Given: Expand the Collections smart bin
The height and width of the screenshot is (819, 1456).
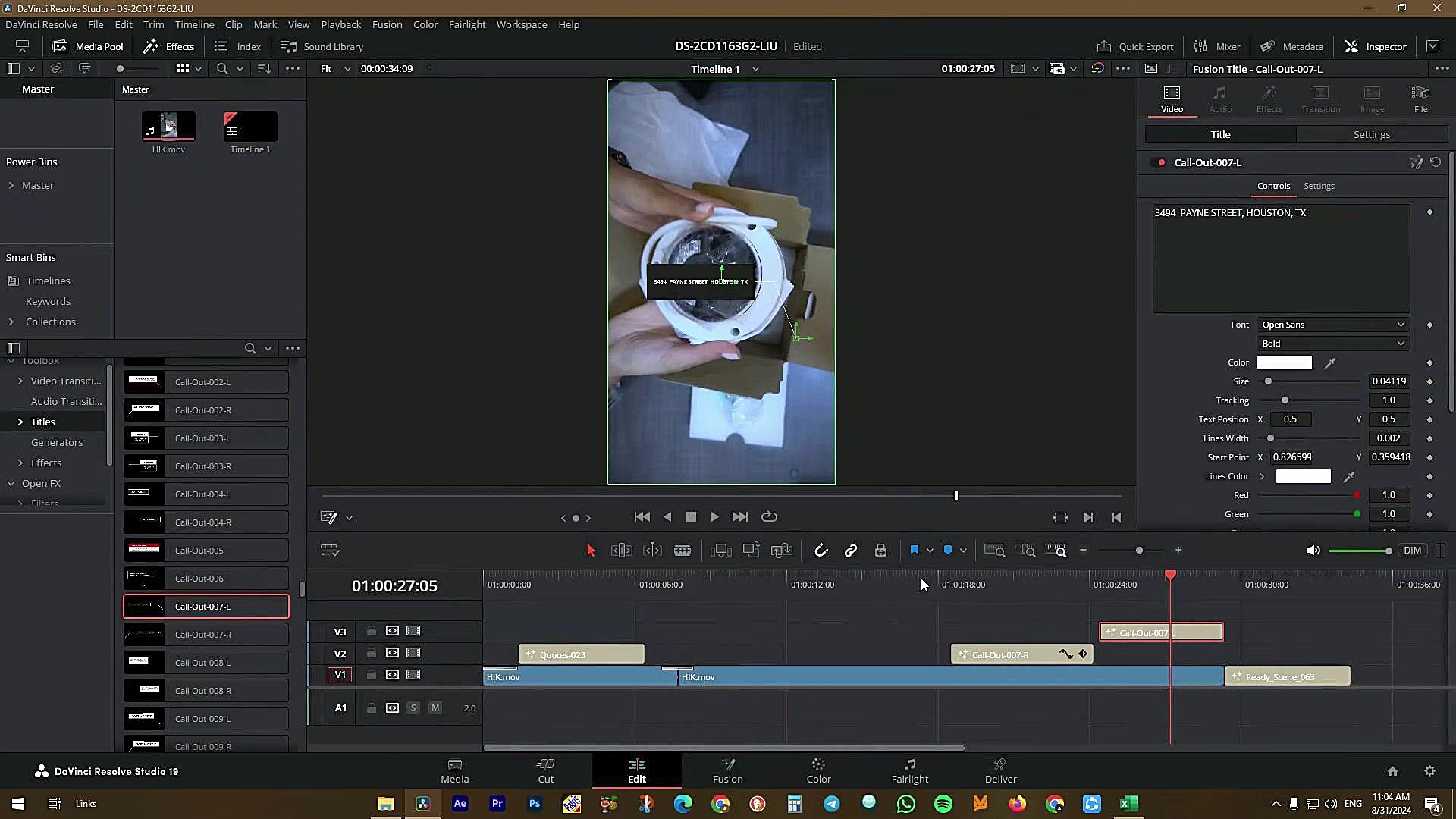Looking at the screenshot, I should (x=11, y=322).
